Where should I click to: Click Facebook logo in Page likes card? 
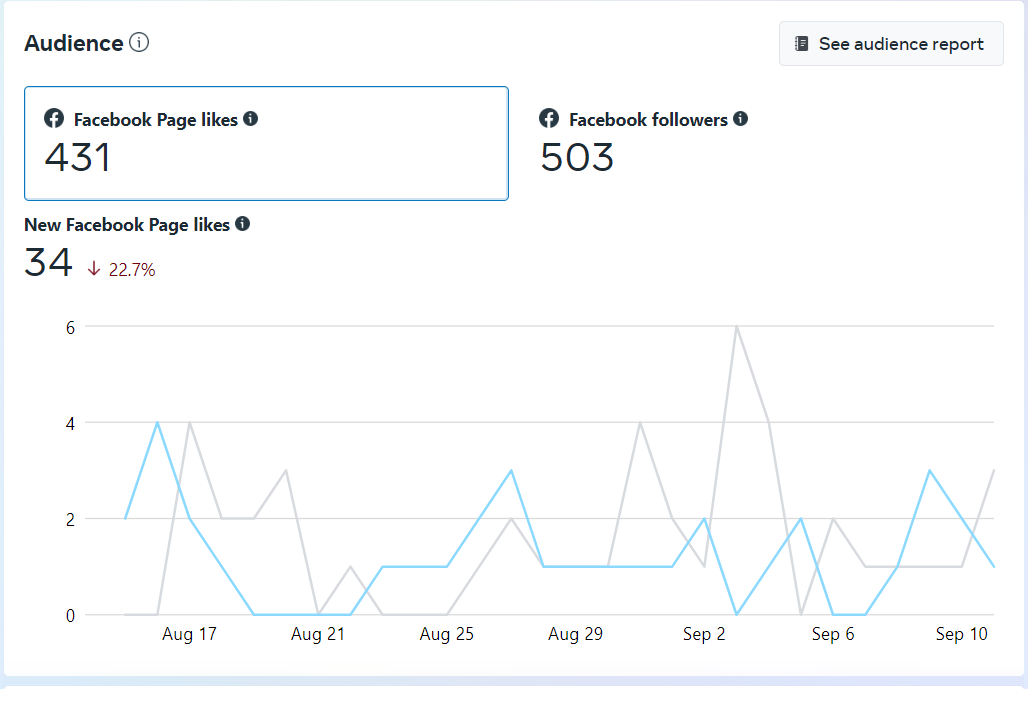(x=54, y=119)
